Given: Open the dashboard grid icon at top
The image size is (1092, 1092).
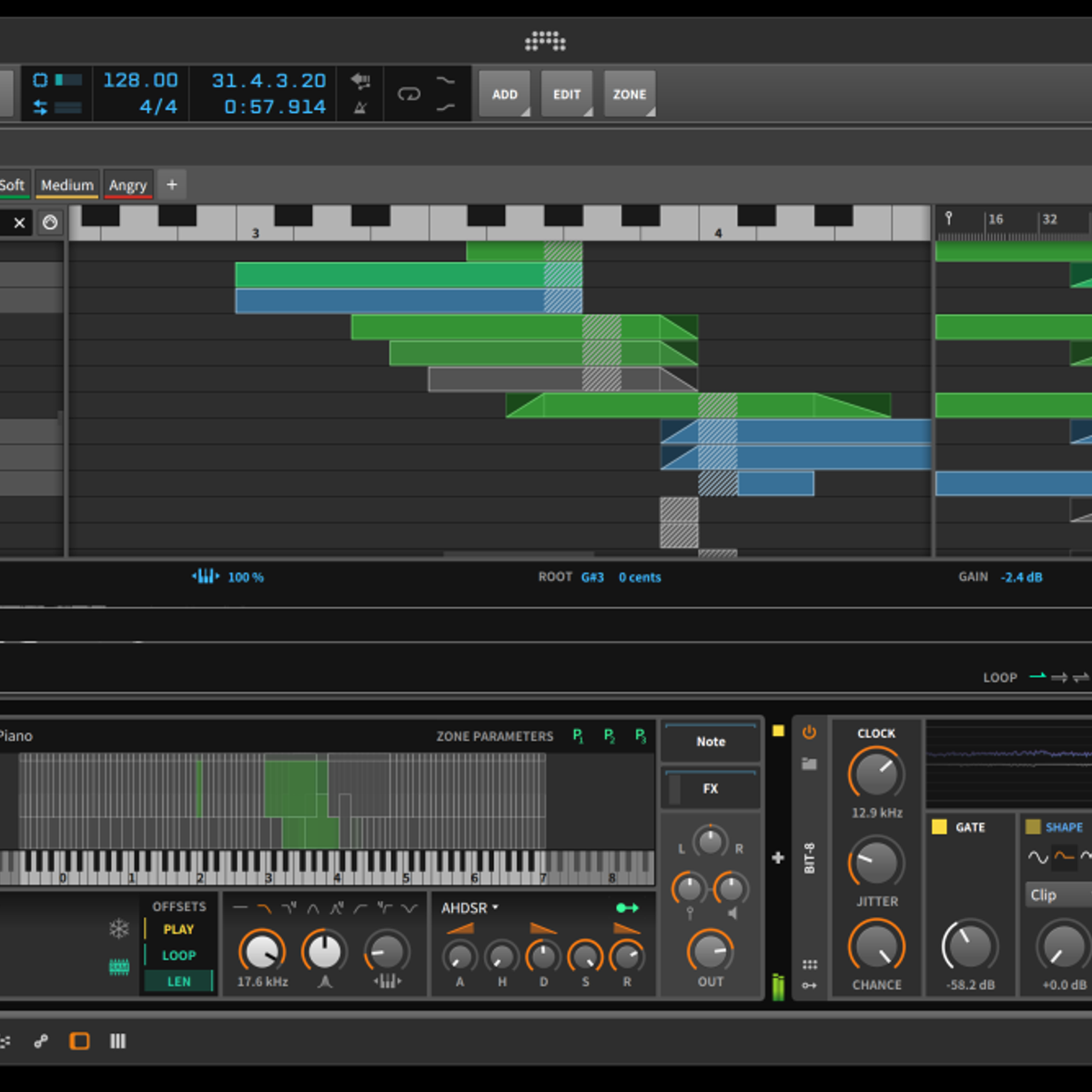Looking at the screenshot, I should [x=545, y=41].
